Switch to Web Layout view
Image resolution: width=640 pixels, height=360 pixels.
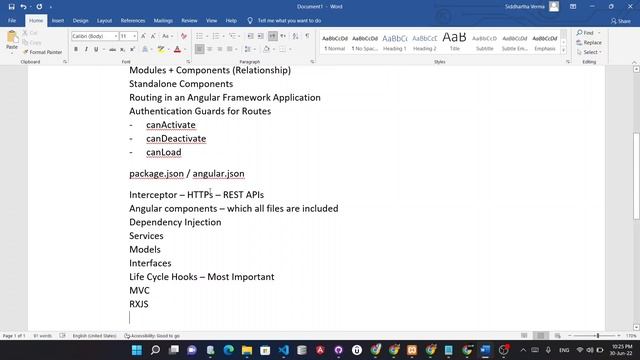click(558, 336)
